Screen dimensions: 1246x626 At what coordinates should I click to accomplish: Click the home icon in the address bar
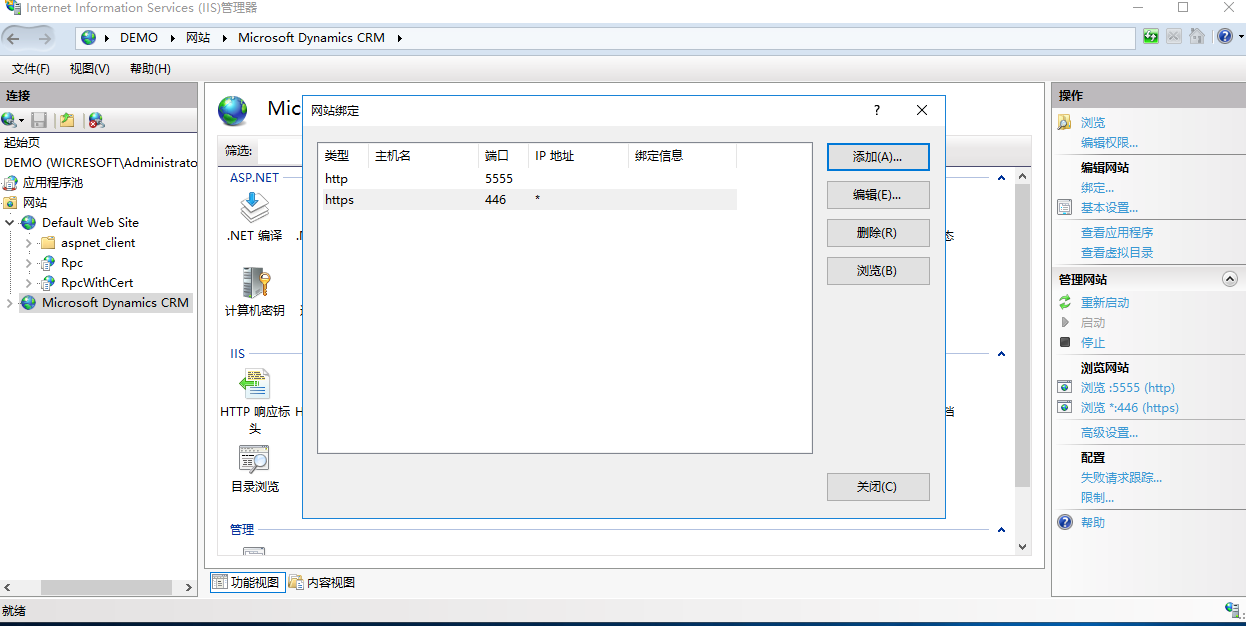(1197, 37)
